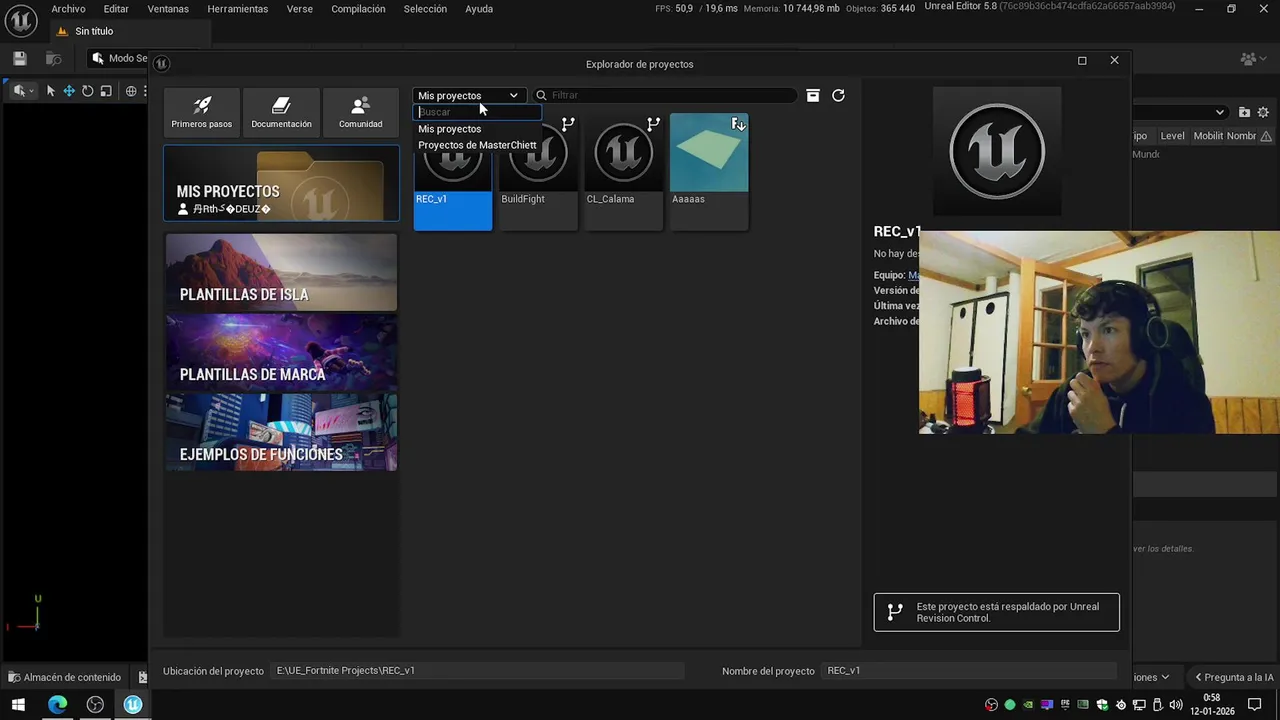Activate the translate move tool in viewport
This screenshot has height=720, width=1280.
(69, 91)
